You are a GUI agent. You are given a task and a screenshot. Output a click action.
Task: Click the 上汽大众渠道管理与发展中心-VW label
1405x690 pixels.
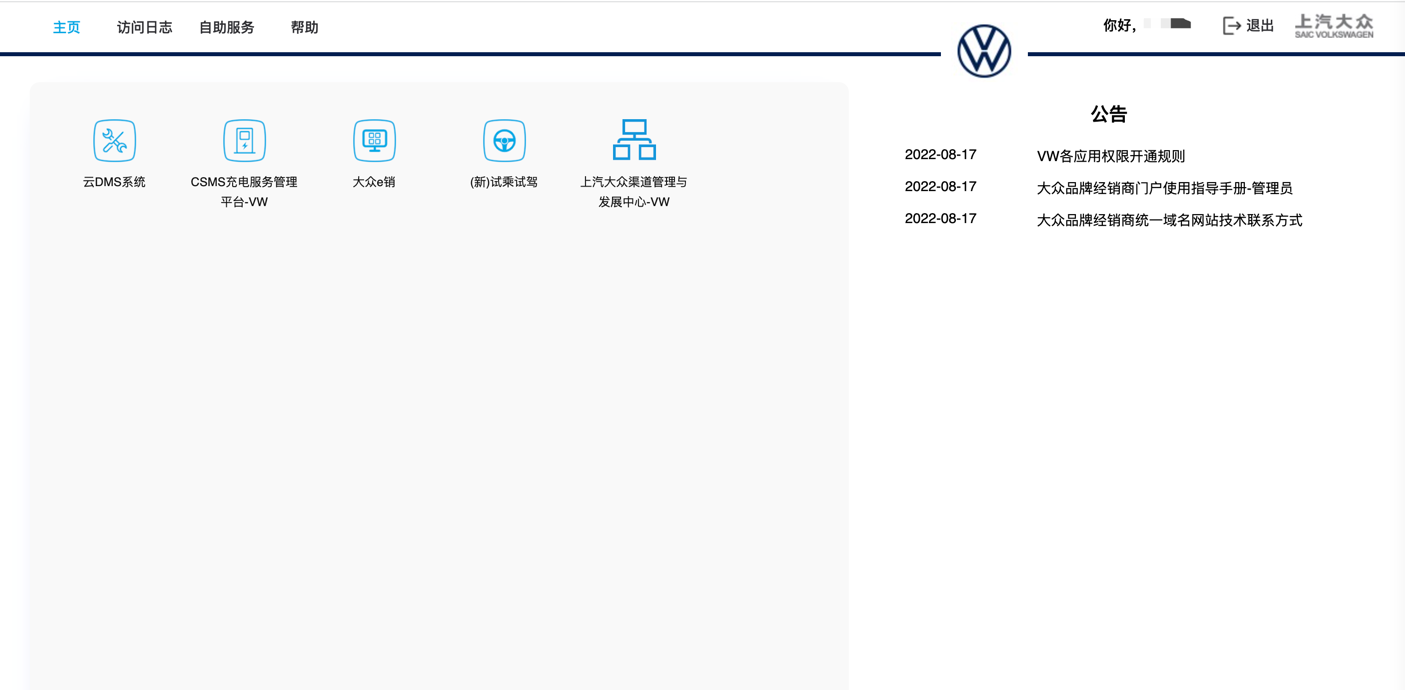click(634, 192)
